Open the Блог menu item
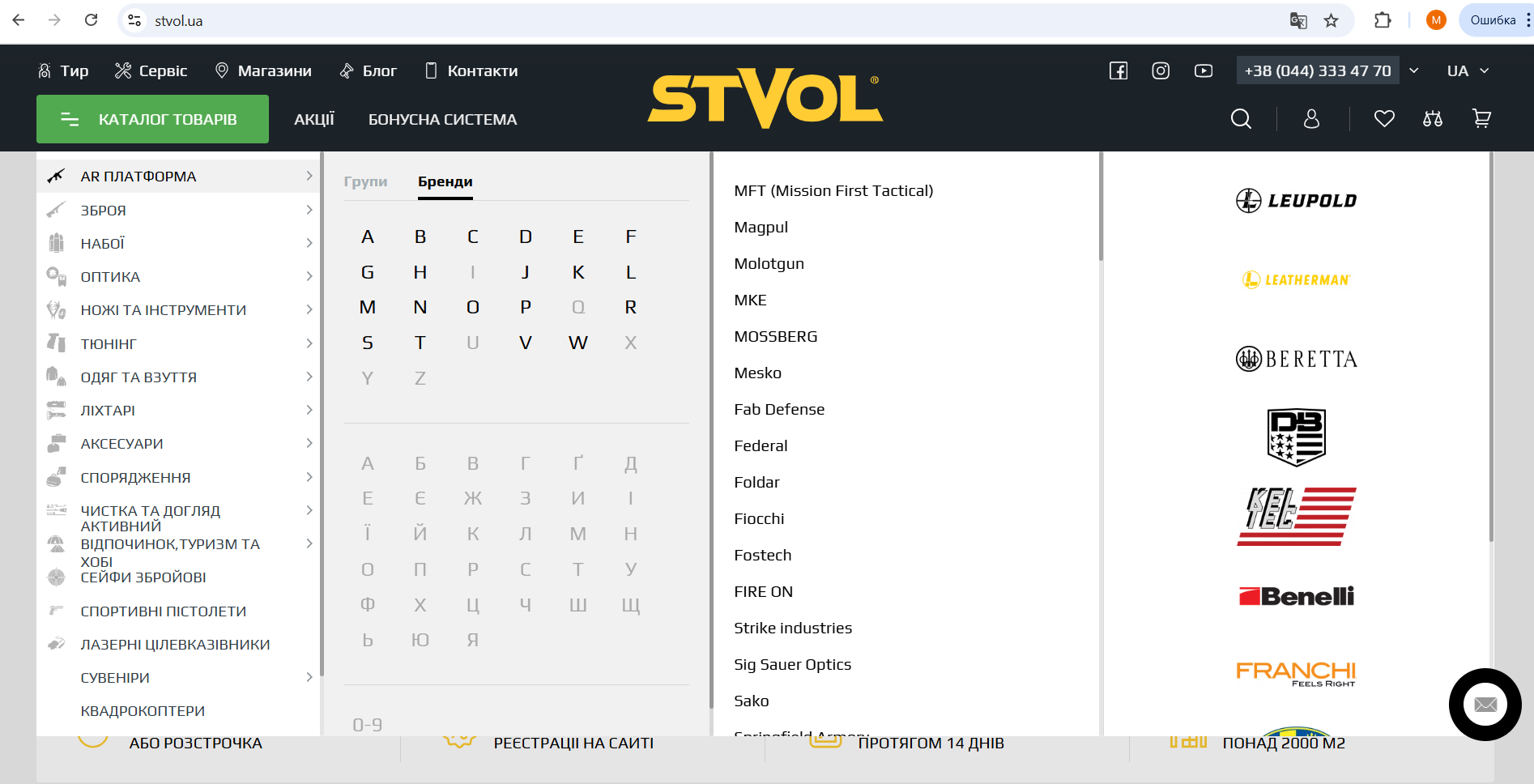This screenshot has width=1534, height=784. (x=369, y=71)
